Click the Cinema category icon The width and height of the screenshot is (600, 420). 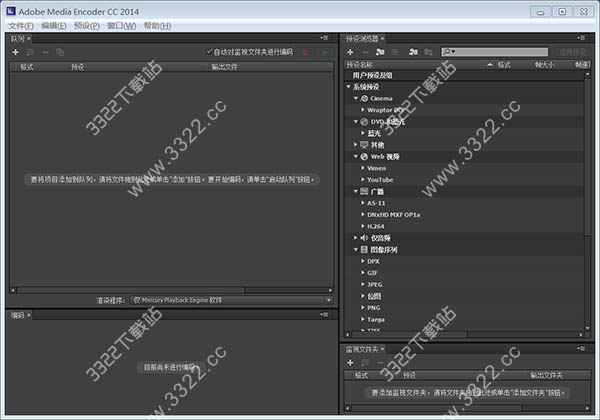(364, 98)
